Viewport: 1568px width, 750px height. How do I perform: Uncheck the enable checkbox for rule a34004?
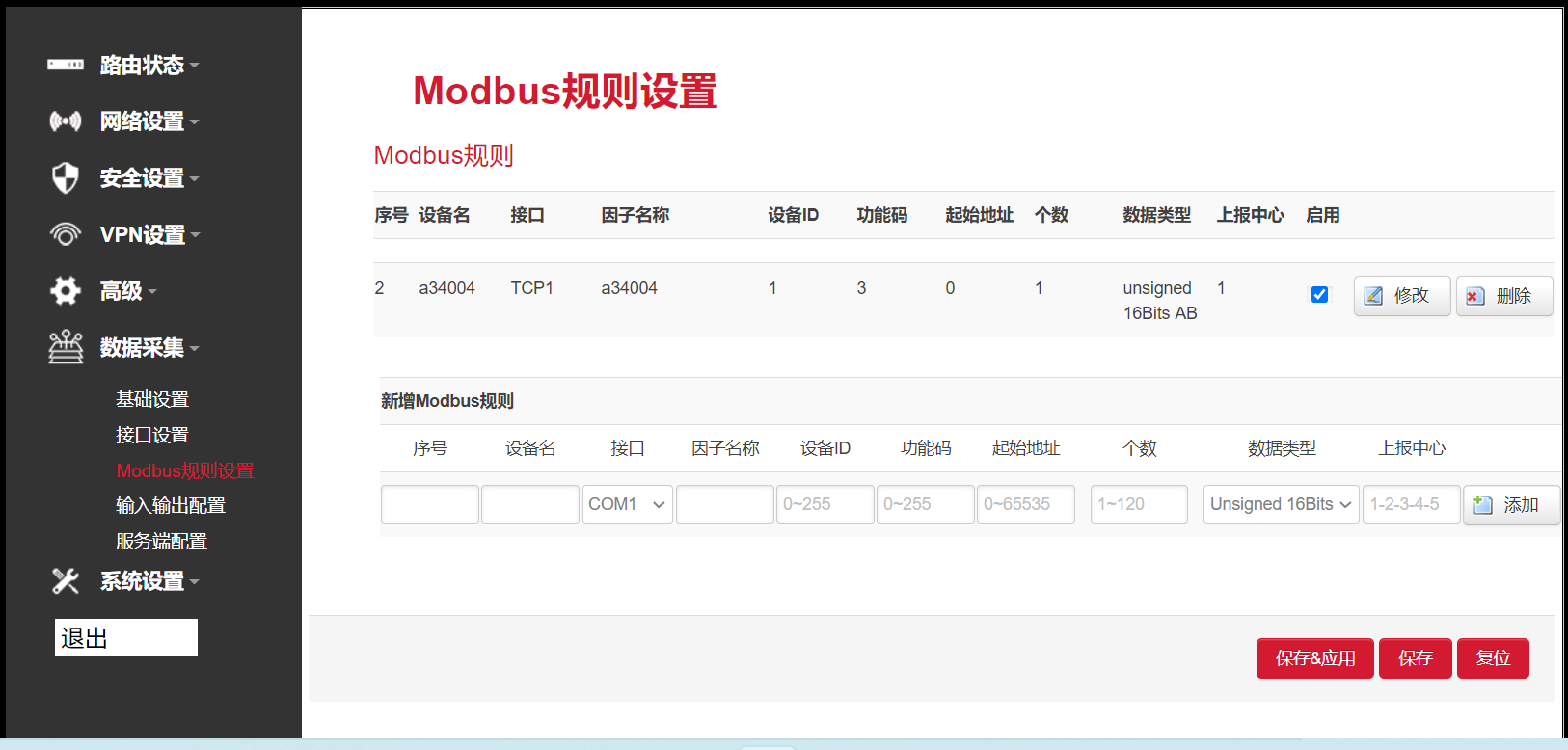(x=1319, y=295)
